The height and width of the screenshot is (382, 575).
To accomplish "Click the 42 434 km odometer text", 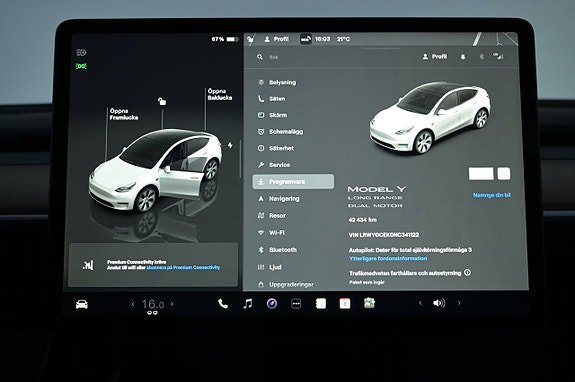I will 362,220.
